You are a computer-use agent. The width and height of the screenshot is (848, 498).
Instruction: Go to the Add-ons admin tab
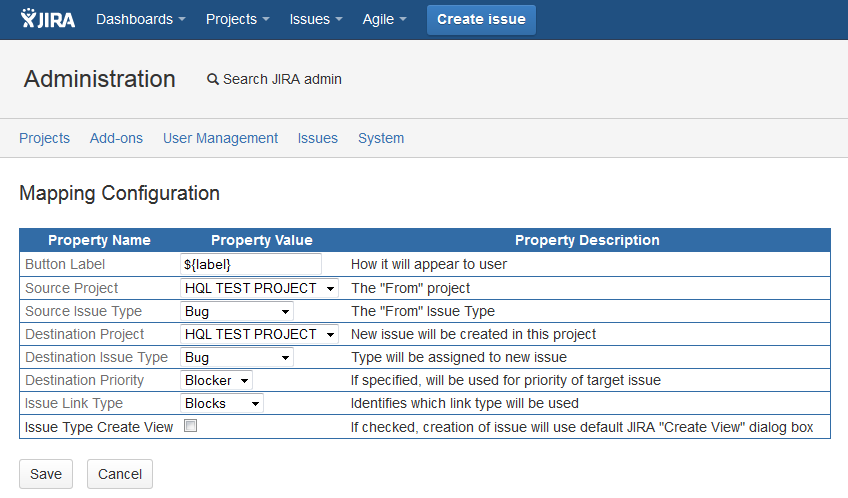click(116, 138)
